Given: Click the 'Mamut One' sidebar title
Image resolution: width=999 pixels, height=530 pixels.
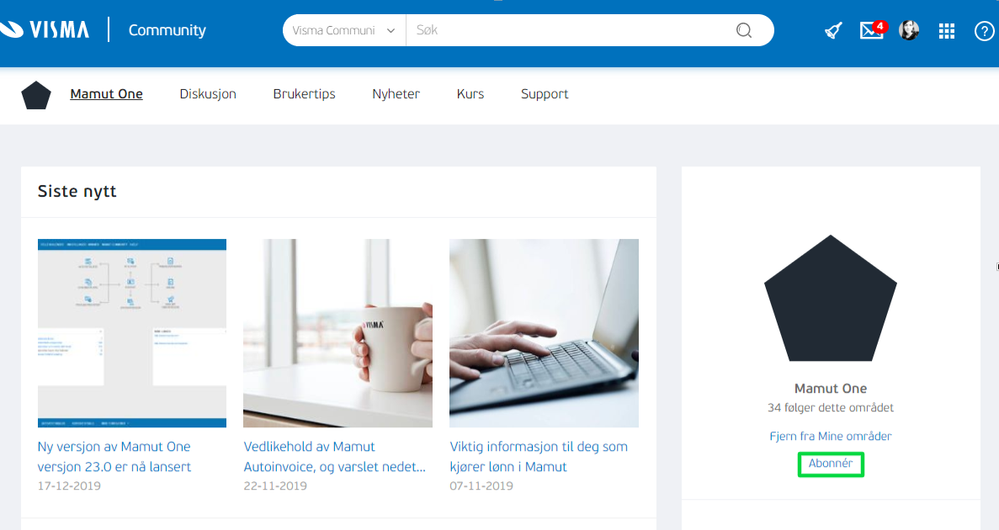Looking at the screenshot, I should pos(830,388).
